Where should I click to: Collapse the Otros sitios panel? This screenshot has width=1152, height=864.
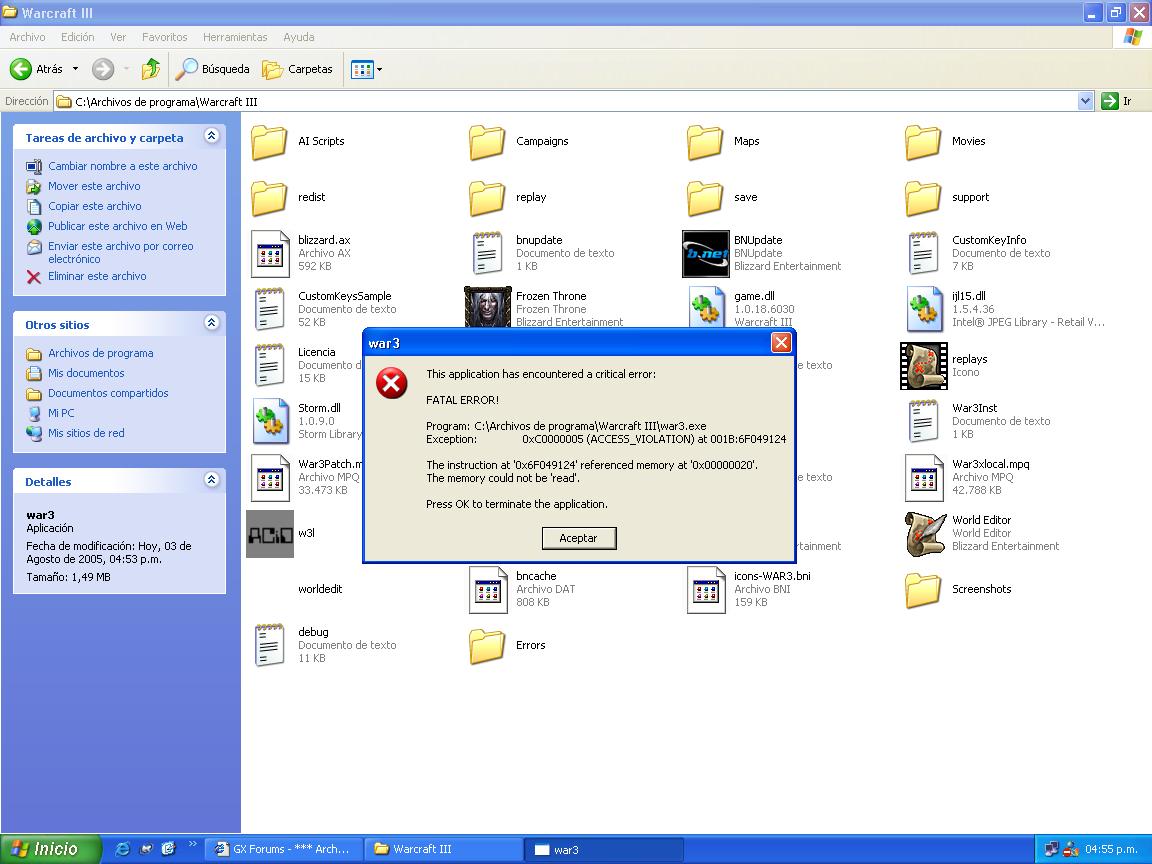coord(212,323)
